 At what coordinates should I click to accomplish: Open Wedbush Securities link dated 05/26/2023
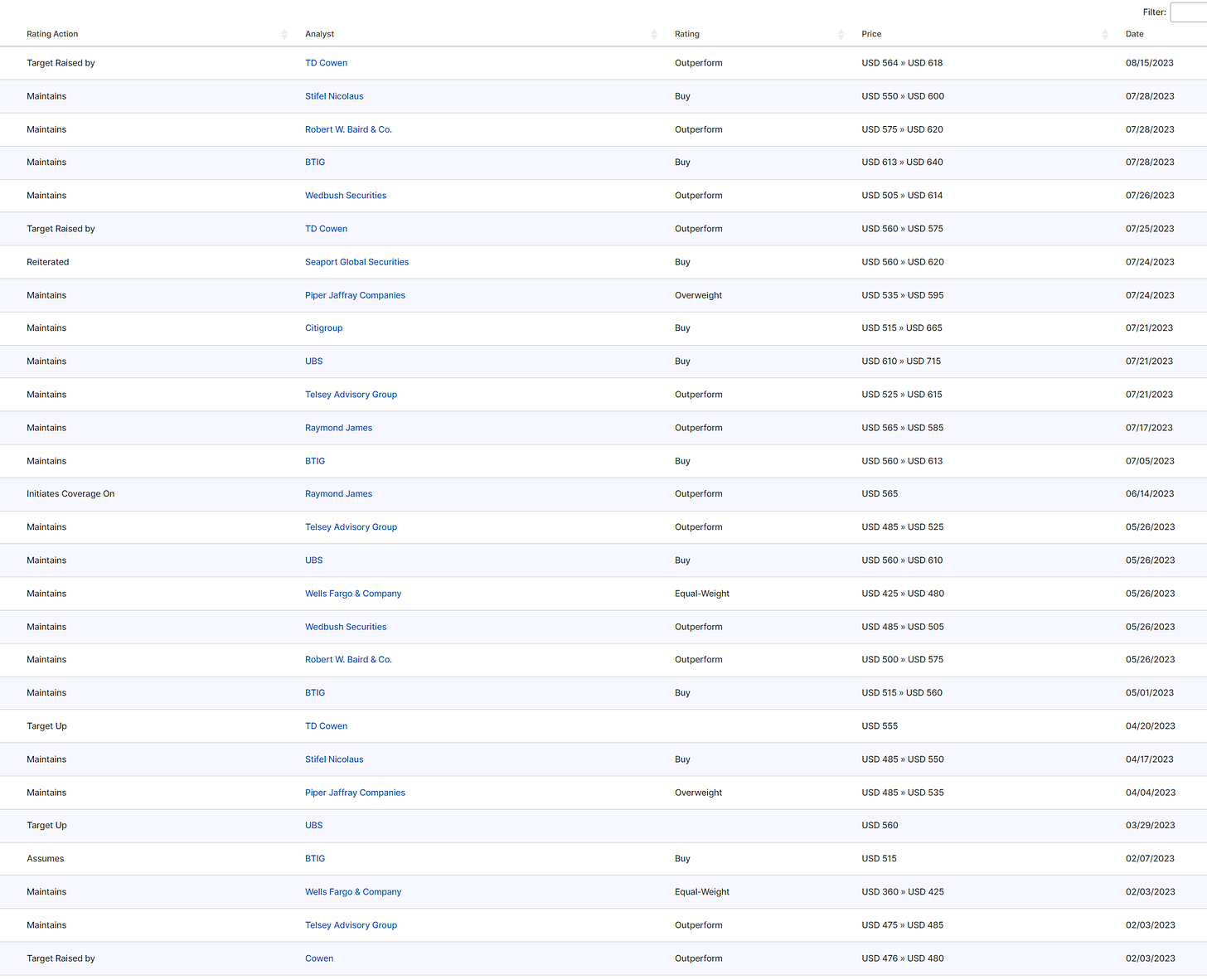pyautogui.click(x=346, y=627)
